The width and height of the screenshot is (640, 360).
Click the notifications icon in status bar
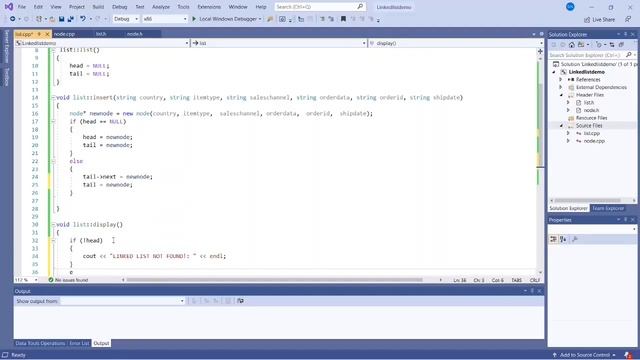click(628, 355)
